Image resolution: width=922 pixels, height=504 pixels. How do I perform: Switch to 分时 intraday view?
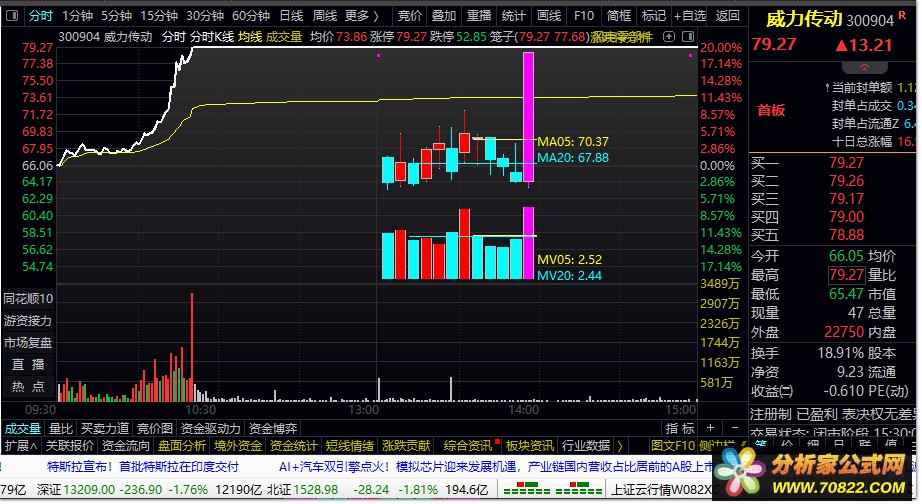41,16
